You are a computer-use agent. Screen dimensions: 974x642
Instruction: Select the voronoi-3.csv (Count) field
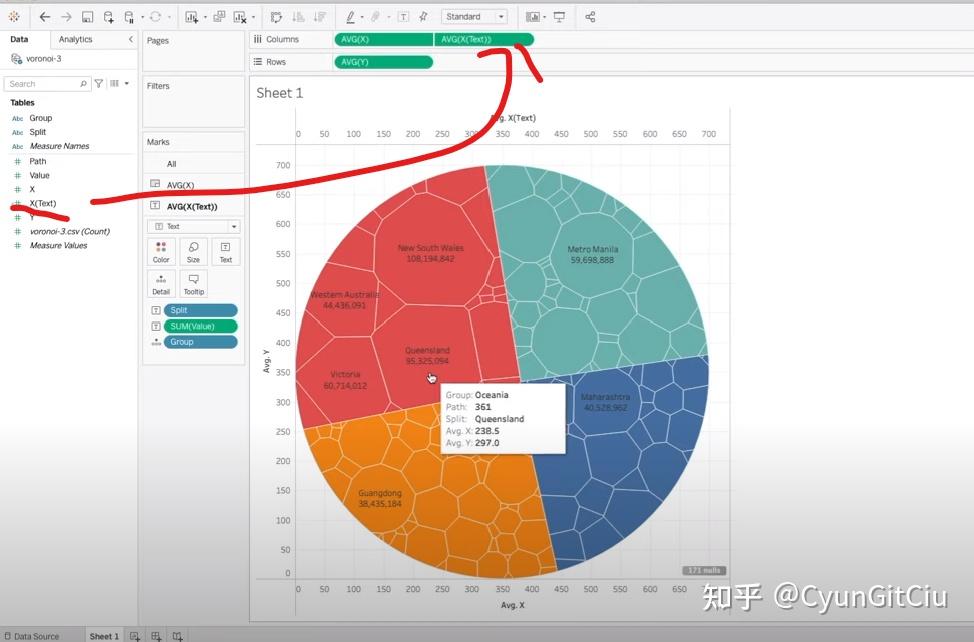pyautogui.click(x=70, y=231)
